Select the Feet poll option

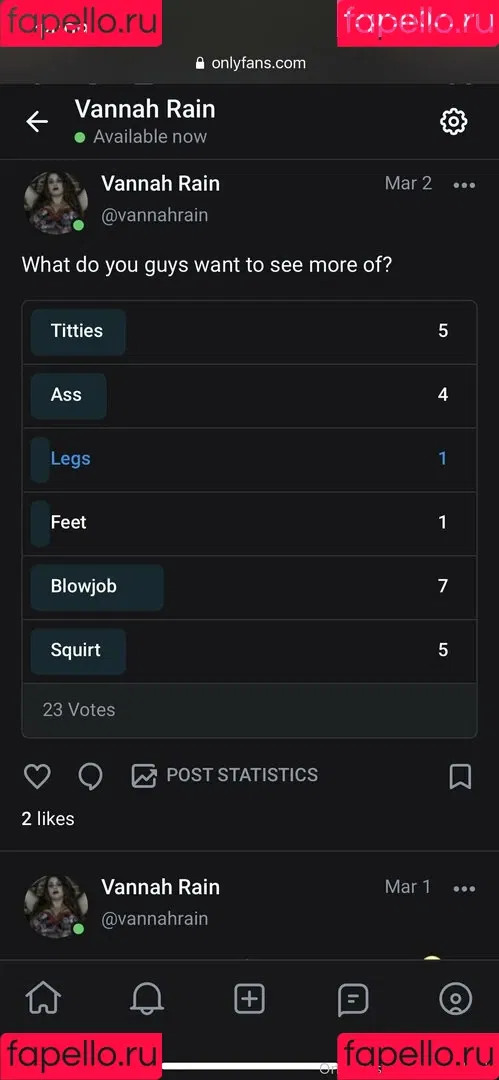click(250, 523)
